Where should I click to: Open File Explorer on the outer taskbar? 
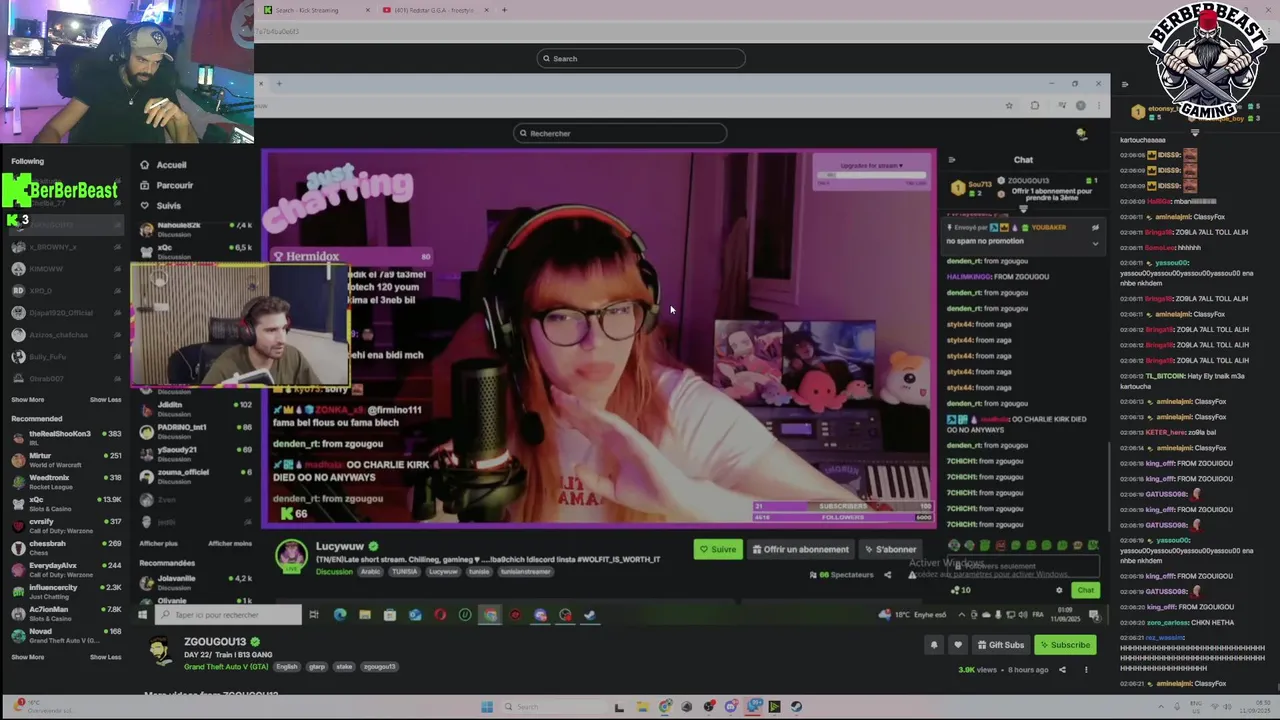tap(642, 707)
